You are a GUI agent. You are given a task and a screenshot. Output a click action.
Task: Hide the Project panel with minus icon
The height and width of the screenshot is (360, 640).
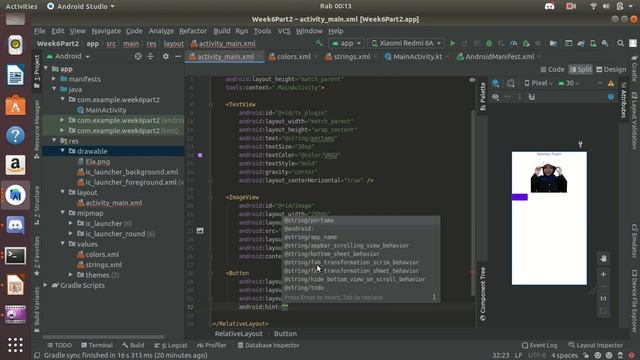(178, 56)
